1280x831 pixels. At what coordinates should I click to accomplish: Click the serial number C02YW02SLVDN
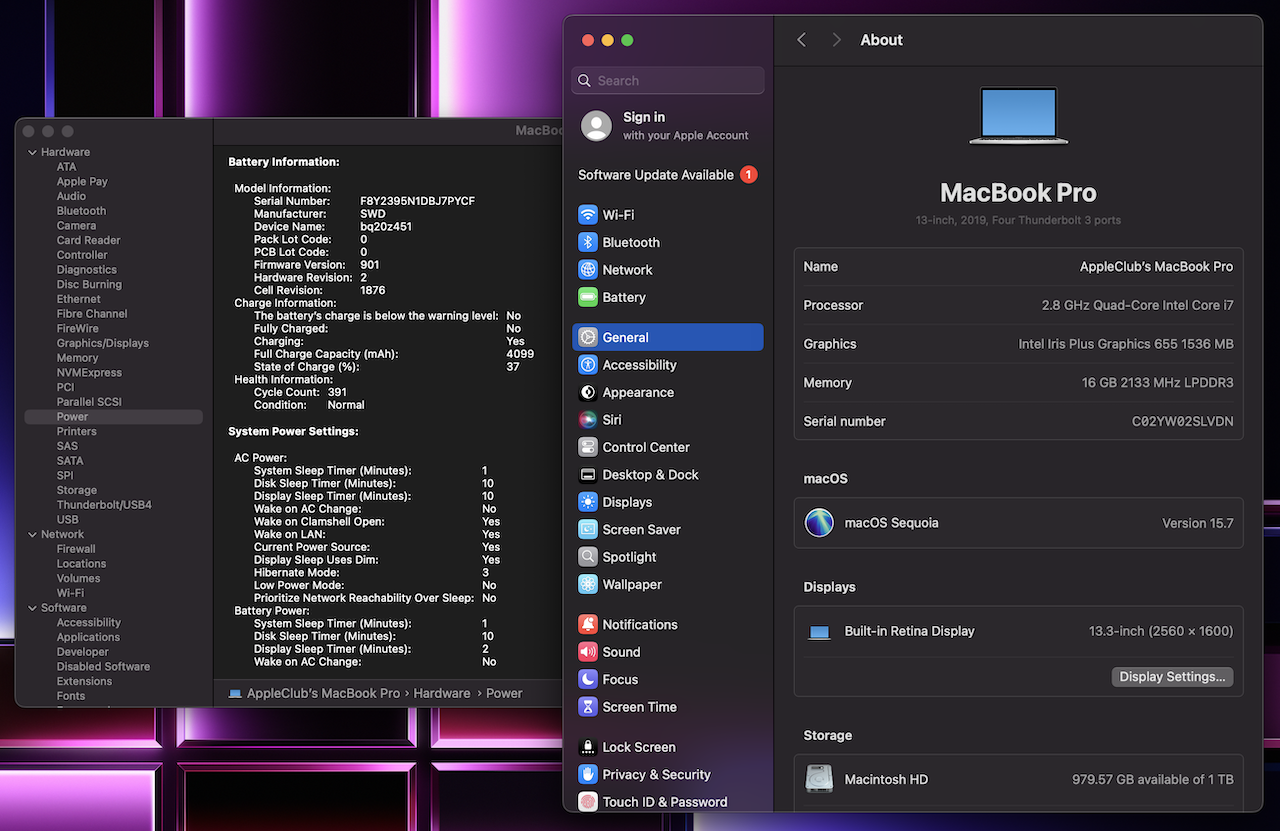[1182, 422]
